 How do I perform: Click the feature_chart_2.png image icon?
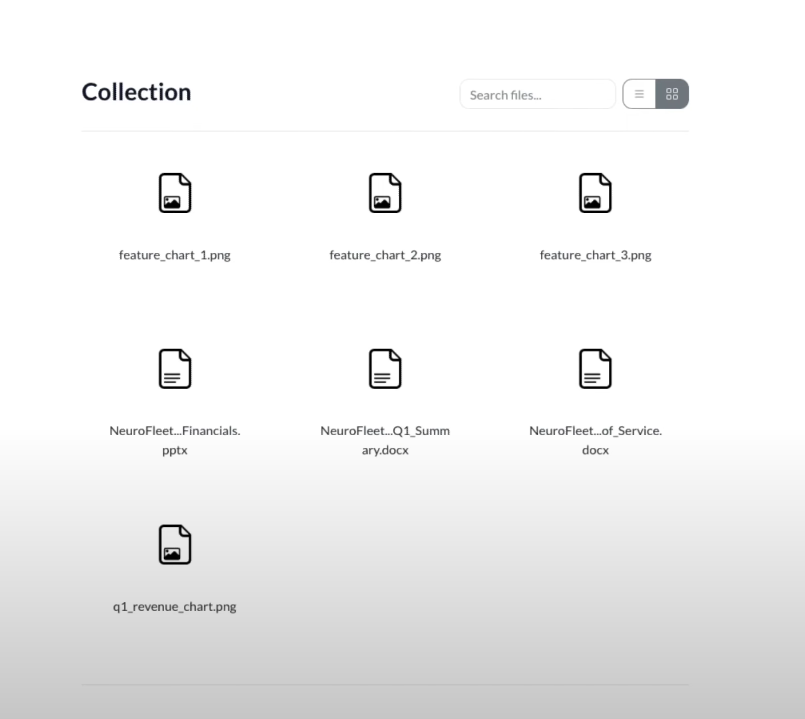coord(385,193)
